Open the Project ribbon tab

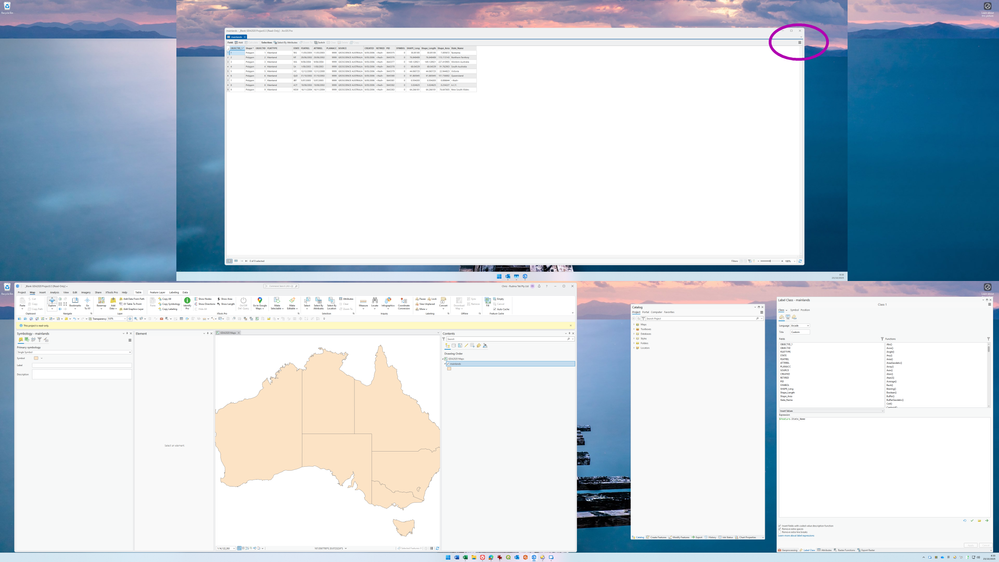click(22, 292)
